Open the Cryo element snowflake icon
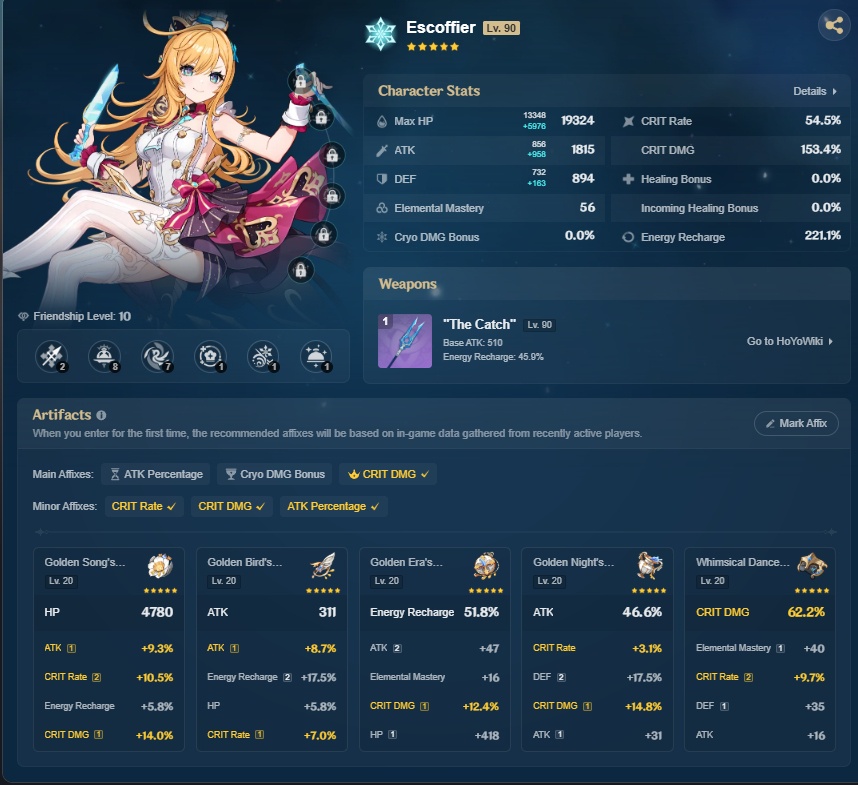The height and width of the screenshot is (785, 858). click(380, 34)
